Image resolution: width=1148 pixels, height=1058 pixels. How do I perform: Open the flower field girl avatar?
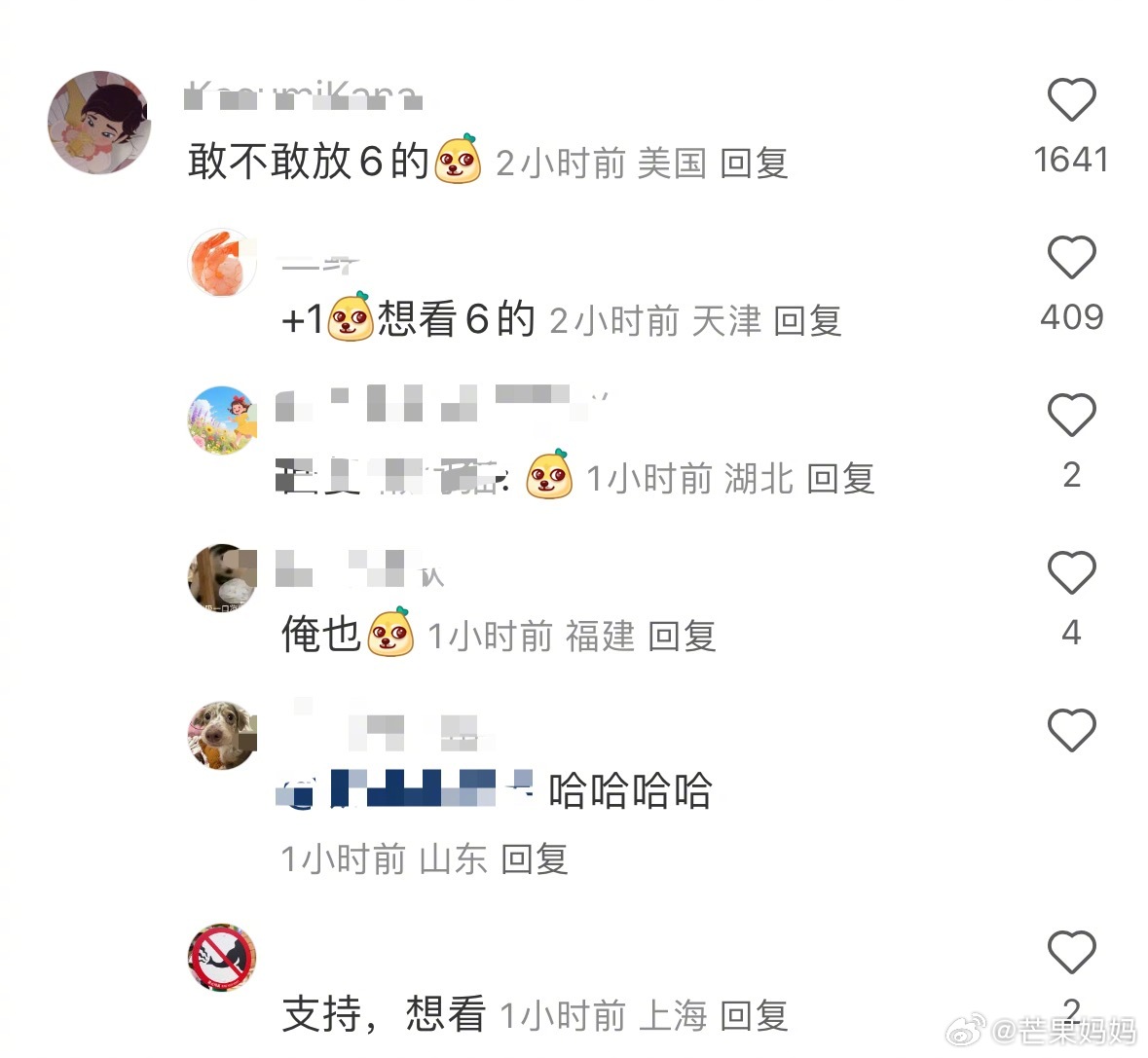(x=223, y=420)
